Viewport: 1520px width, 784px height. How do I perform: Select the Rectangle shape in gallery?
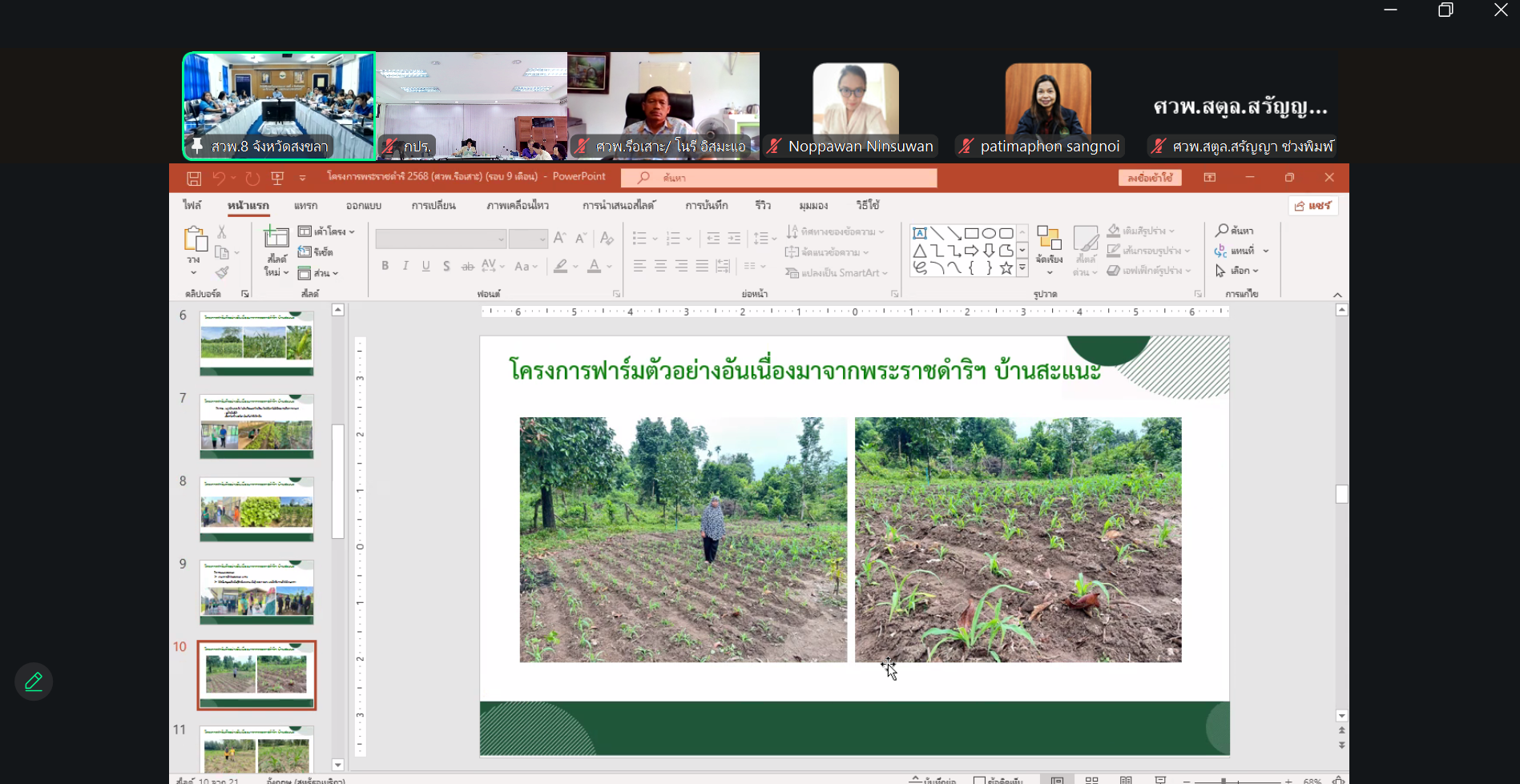click(971, 233)
